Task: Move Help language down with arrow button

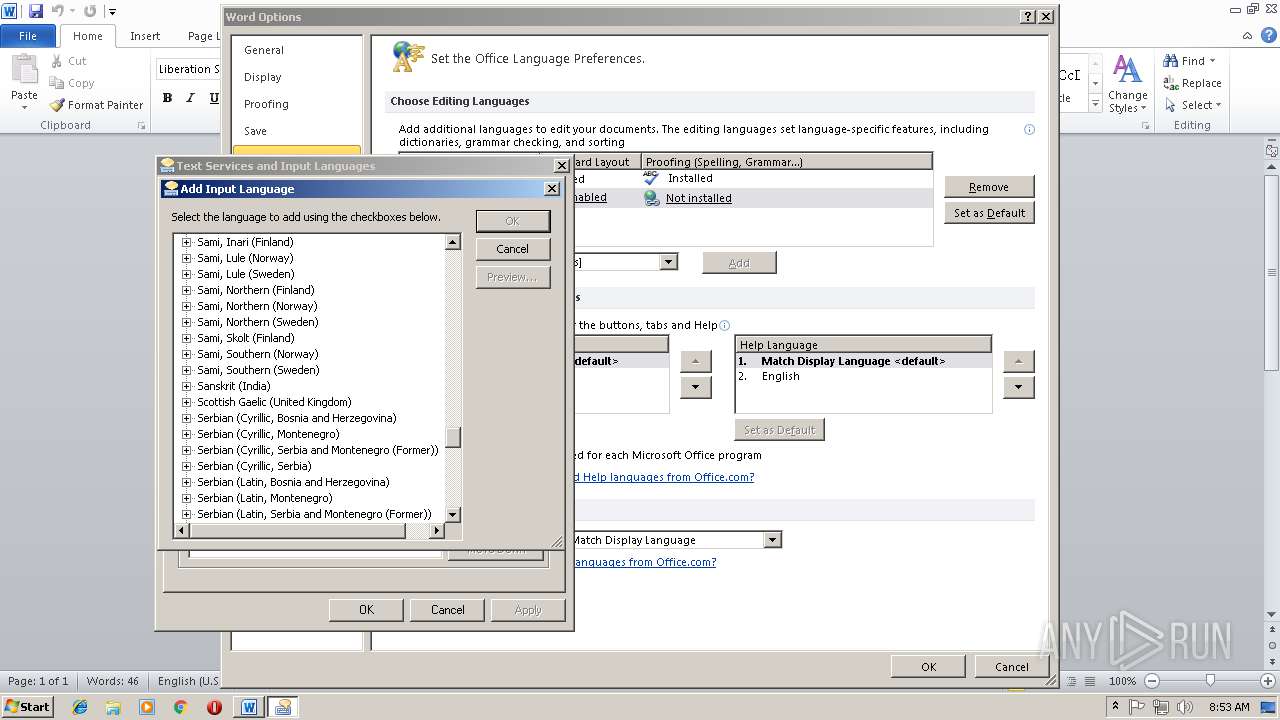Action: pyautogui.click(x=1018, y=387)
